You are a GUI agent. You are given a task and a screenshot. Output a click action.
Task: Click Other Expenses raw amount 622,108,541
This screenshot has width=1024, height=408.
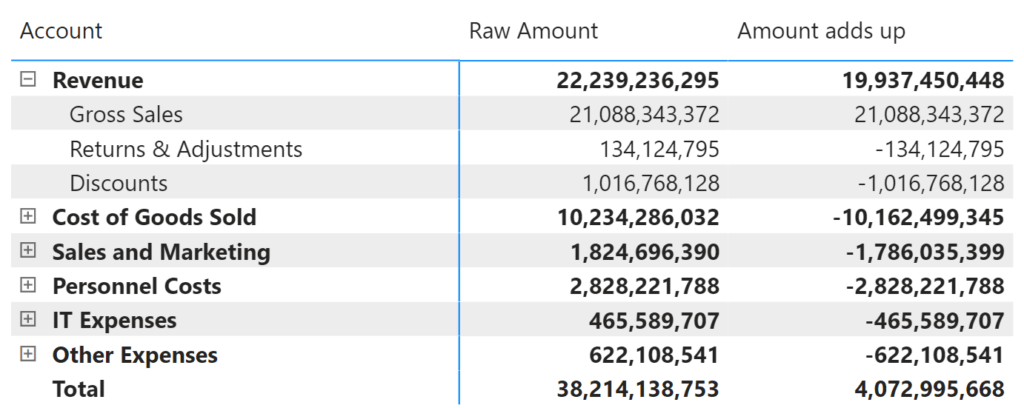654,355
